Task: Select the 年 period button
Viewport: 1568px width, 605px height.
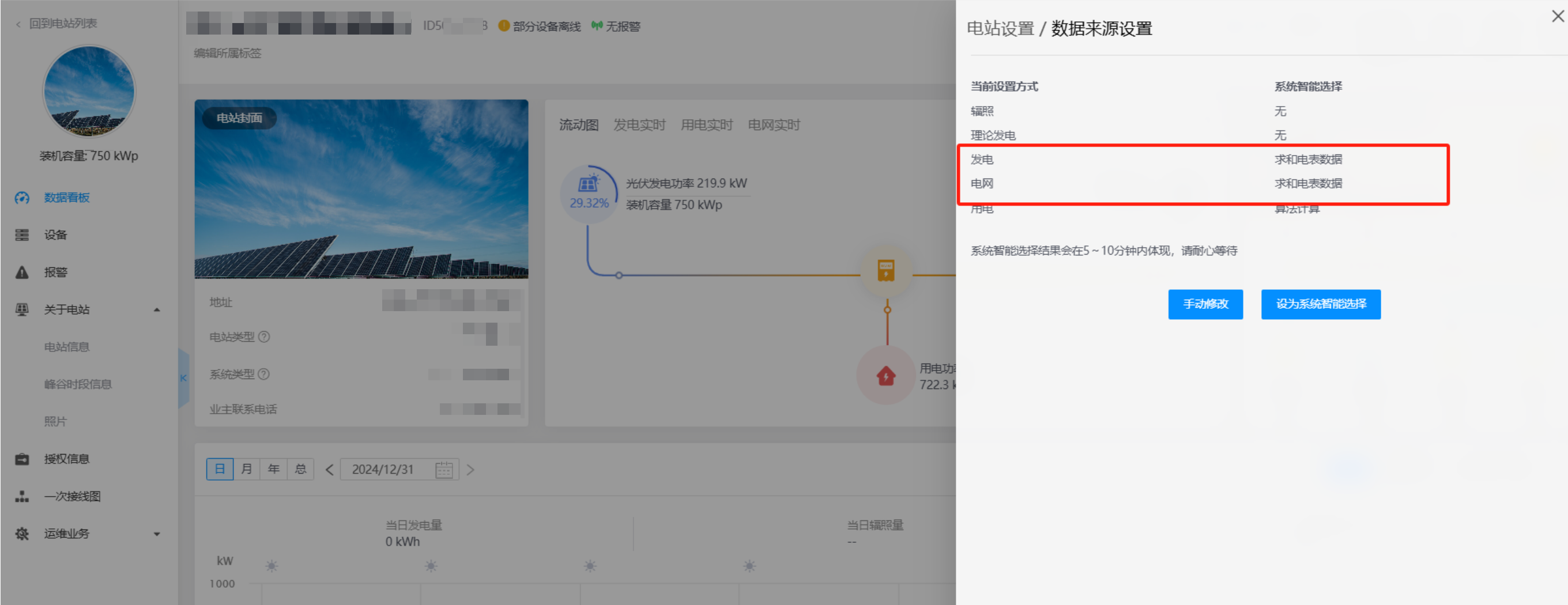Action: [274, 469]
